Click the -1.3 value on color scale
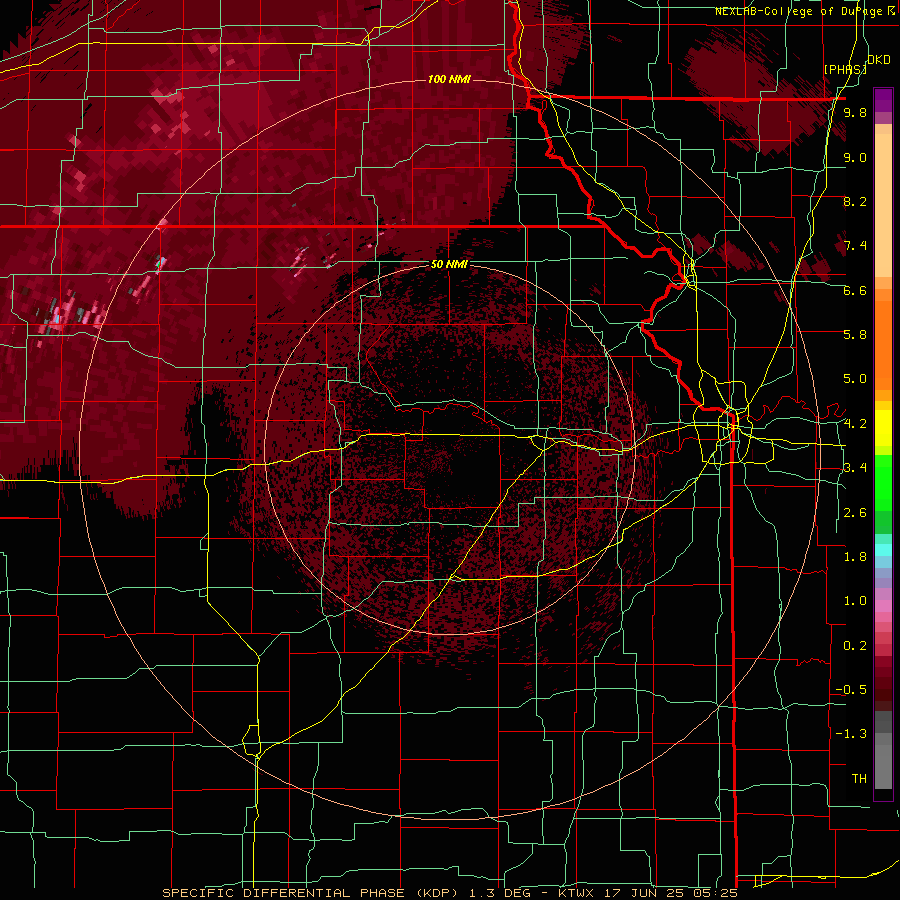 (851, 734)
